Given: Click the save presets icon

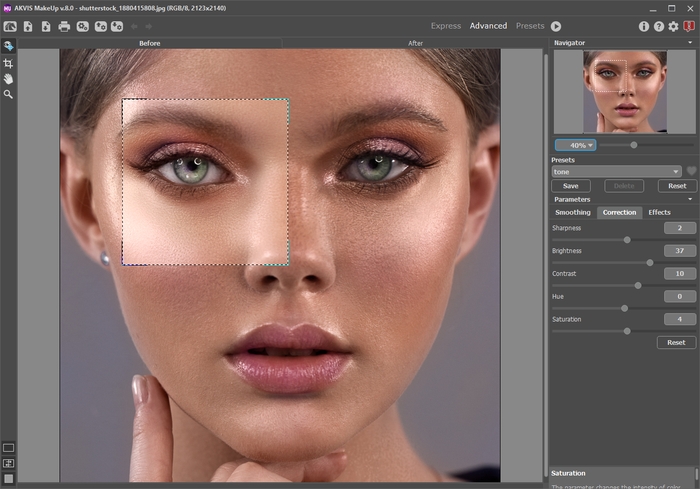Looking at the screenshot, I should click(117, 26).
